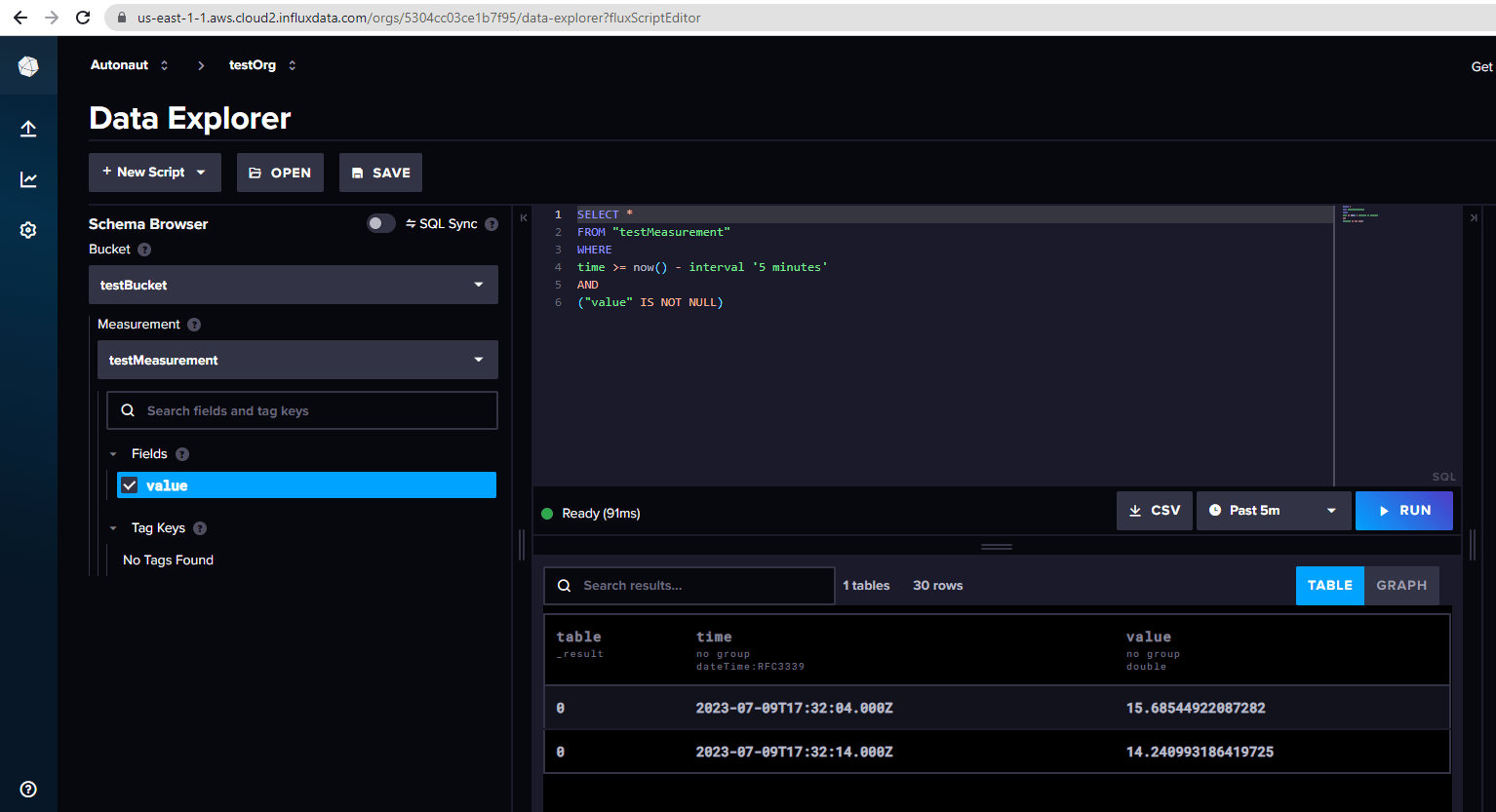The image size is (1496, 812).
Task: Click the InfluxDB logo icon
Action: 28,65
